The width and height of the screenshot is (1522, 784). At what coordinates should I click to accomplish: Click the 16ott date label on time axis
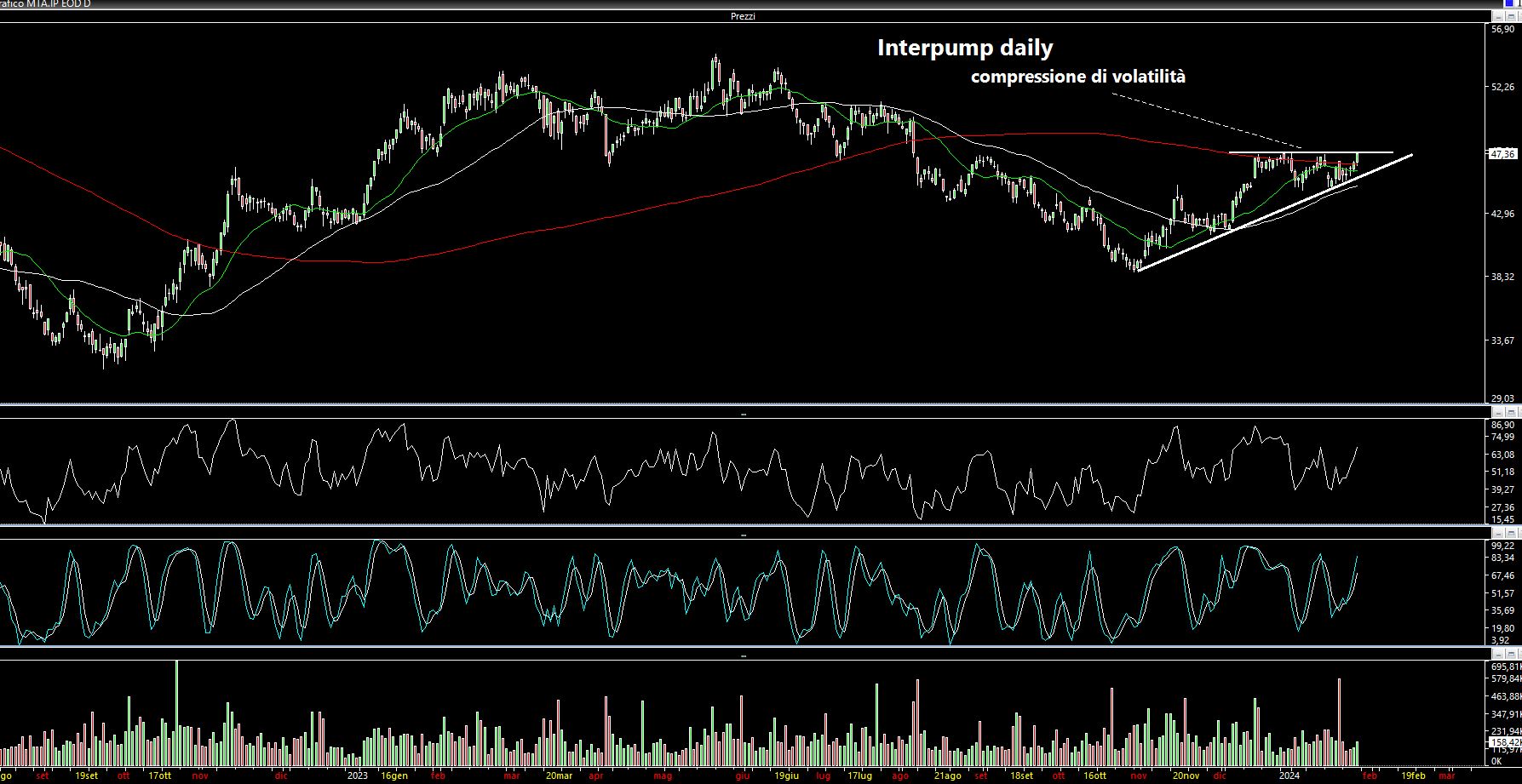(x=1095, y=775)
